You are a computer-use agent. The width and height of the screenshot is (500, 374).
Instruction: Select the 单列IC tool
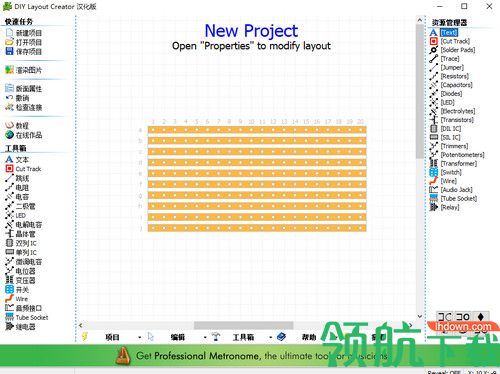pos(21,253)
